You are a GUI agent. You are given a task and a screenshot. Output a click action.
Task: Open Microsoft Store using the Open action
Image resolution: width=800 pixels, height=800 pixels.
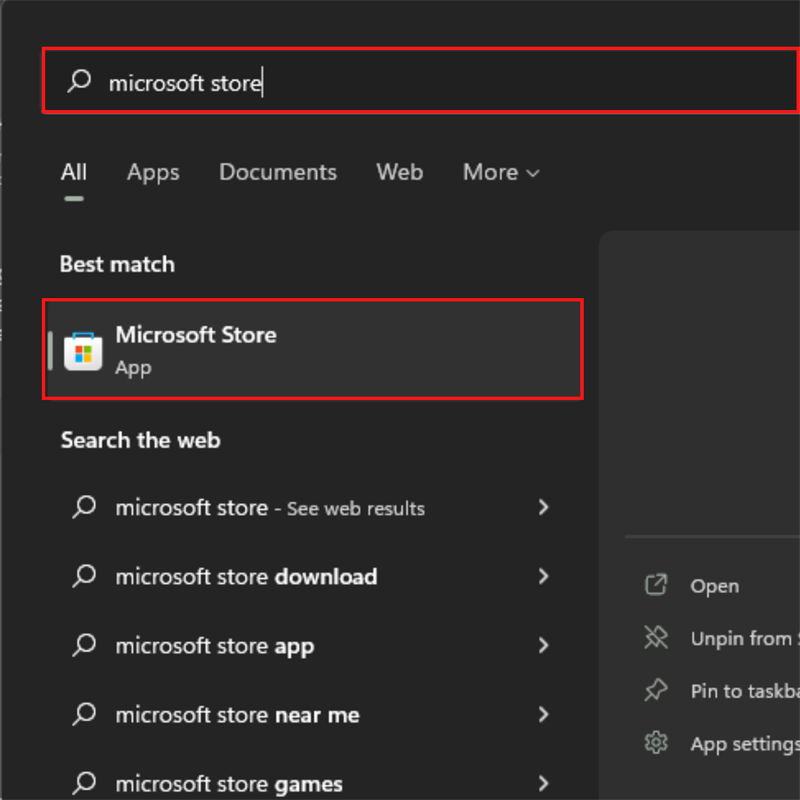click(x=713, y=585)
